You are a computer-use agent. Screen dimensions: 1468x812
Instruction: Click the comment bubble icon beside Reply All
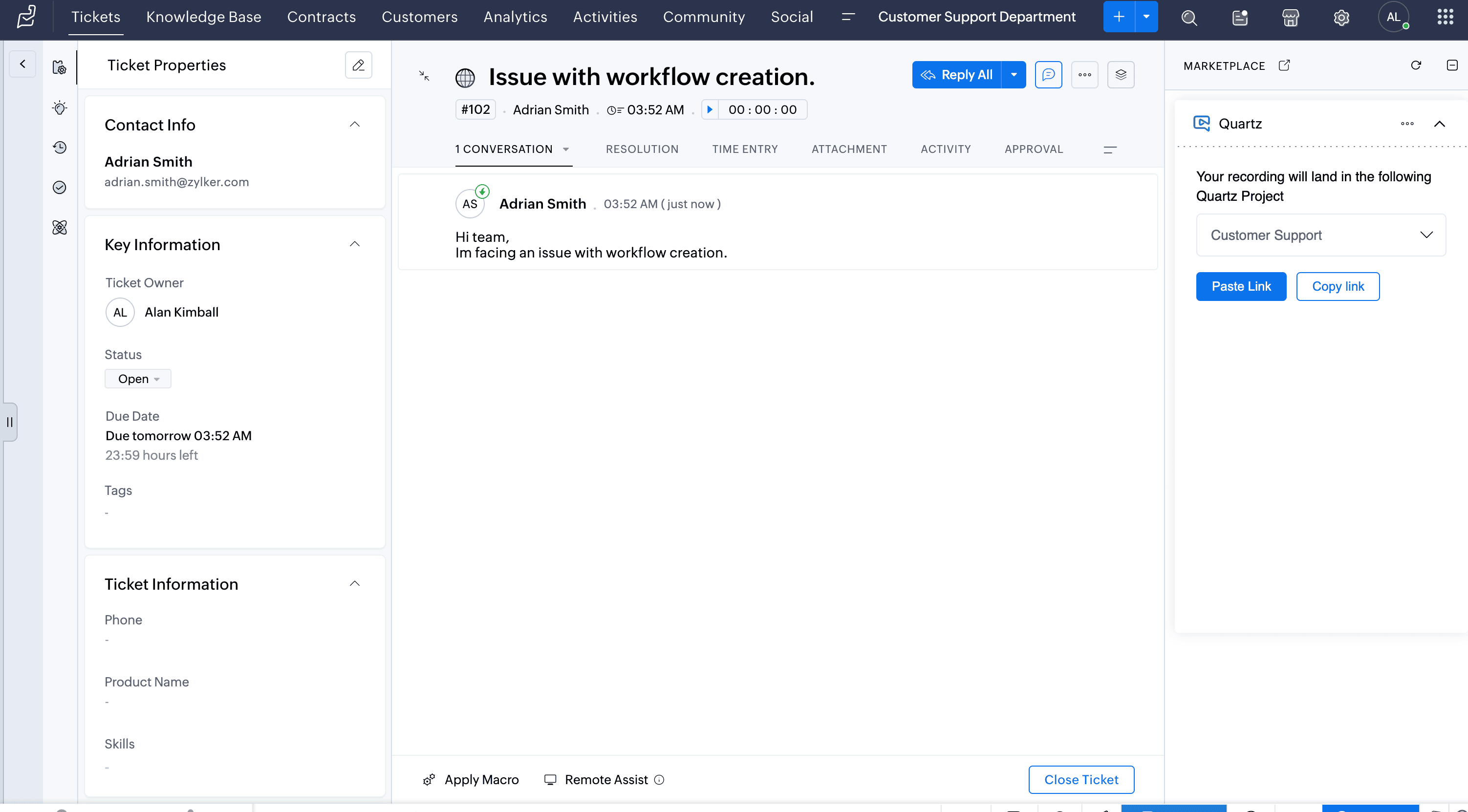[1048, 75]
